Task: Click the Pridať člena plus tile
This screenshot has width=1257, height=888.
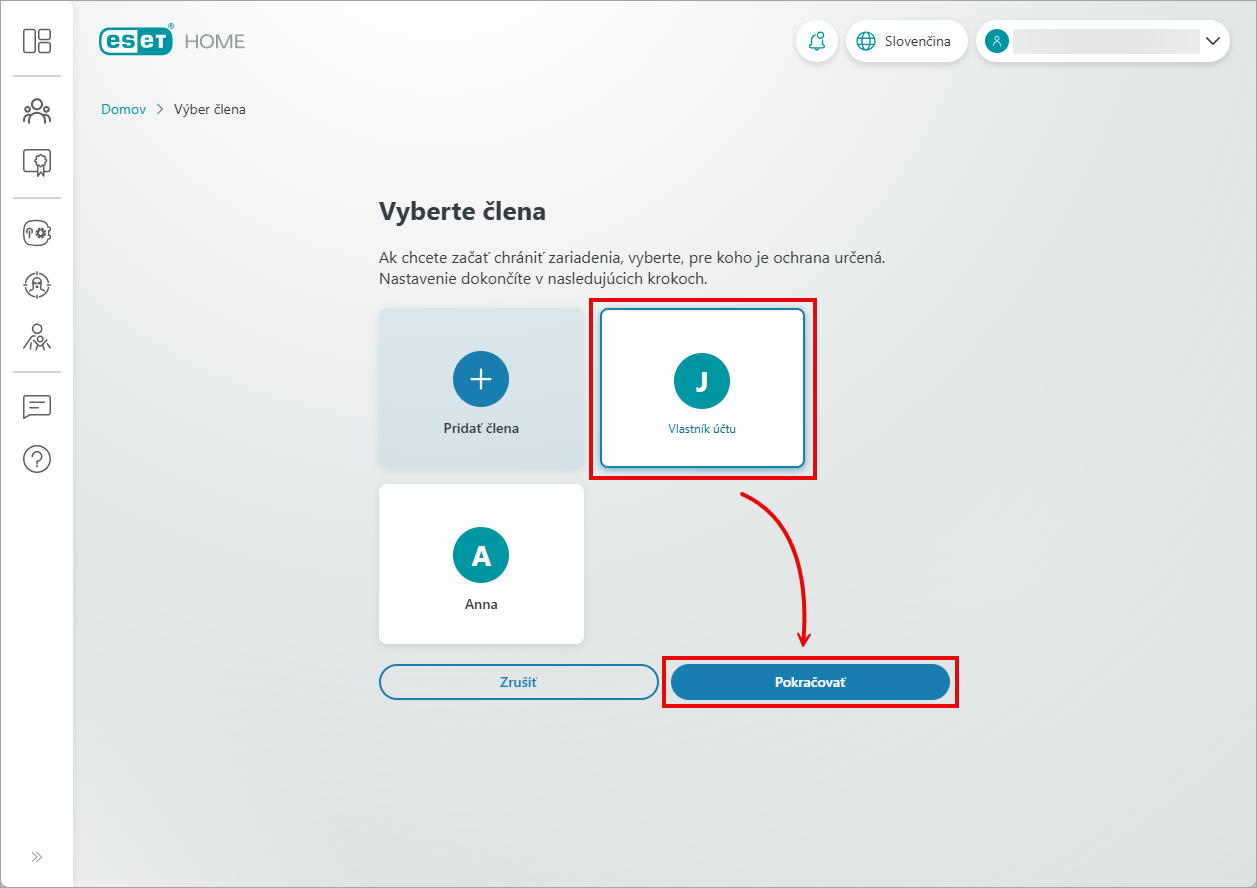Action: tap(481, 388)
